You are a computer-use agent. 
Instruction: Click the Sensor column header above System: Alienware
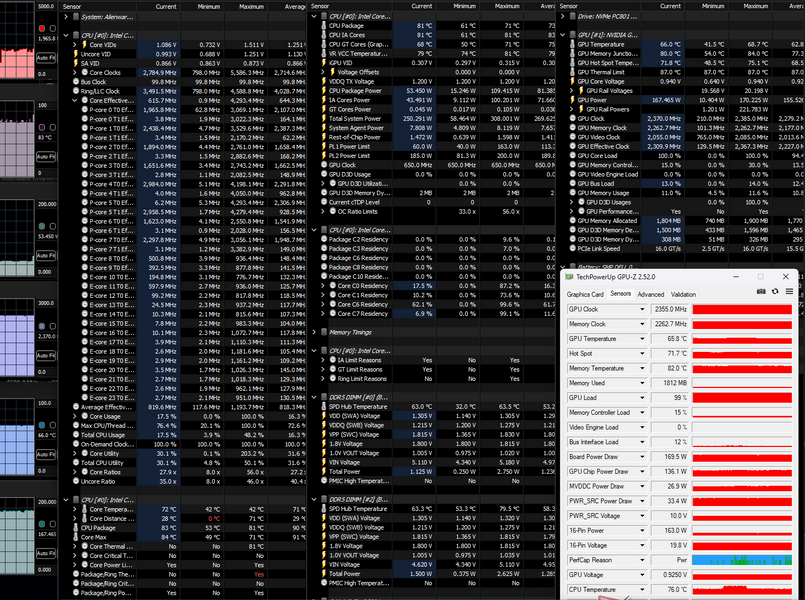coord(98,6)
